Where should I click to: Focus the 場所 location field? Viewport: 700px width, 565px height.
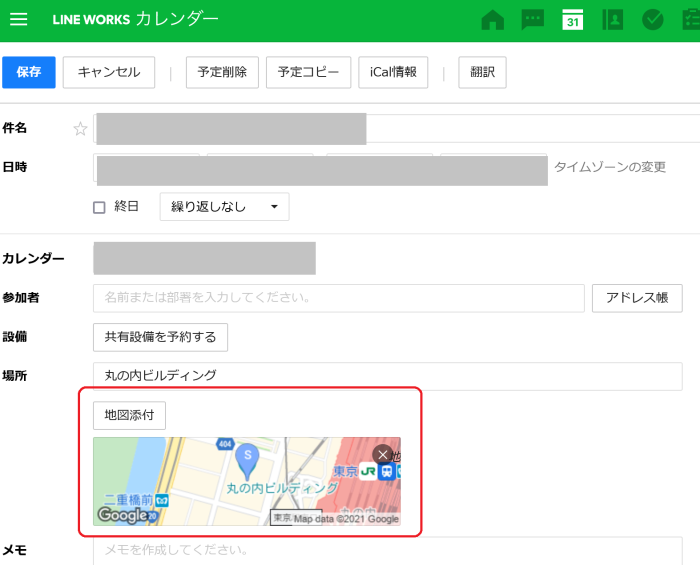(388, 376)
